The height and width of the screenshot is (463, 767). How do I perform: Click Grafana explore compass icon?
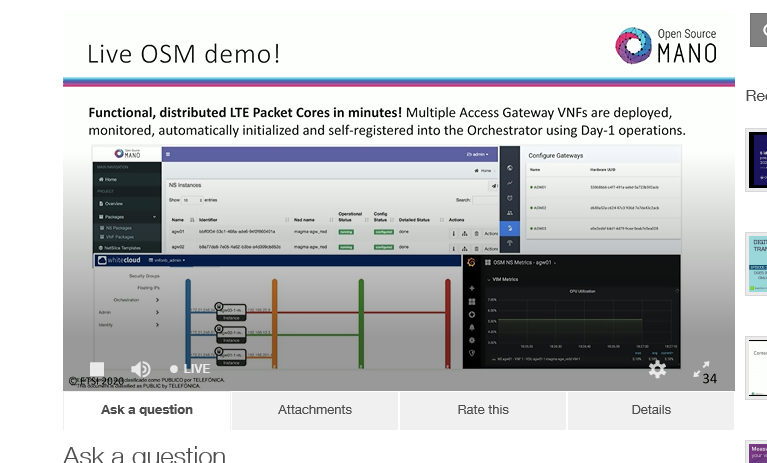coord(472,314)
